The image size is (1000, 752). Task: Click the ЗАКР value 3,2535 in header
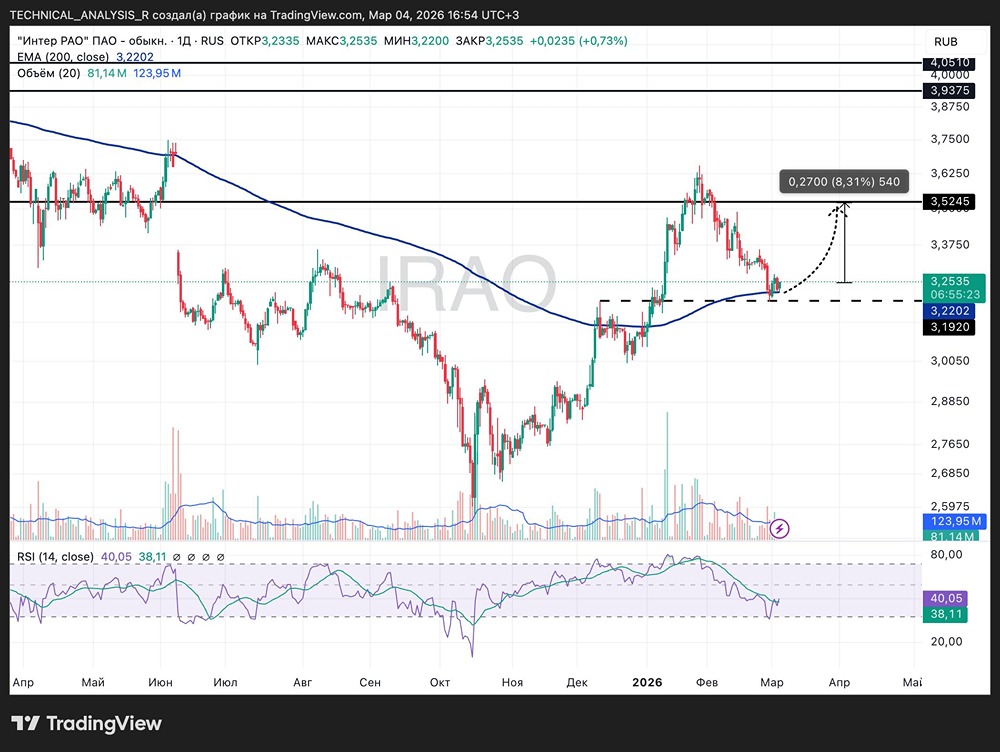tap(504, 41)
